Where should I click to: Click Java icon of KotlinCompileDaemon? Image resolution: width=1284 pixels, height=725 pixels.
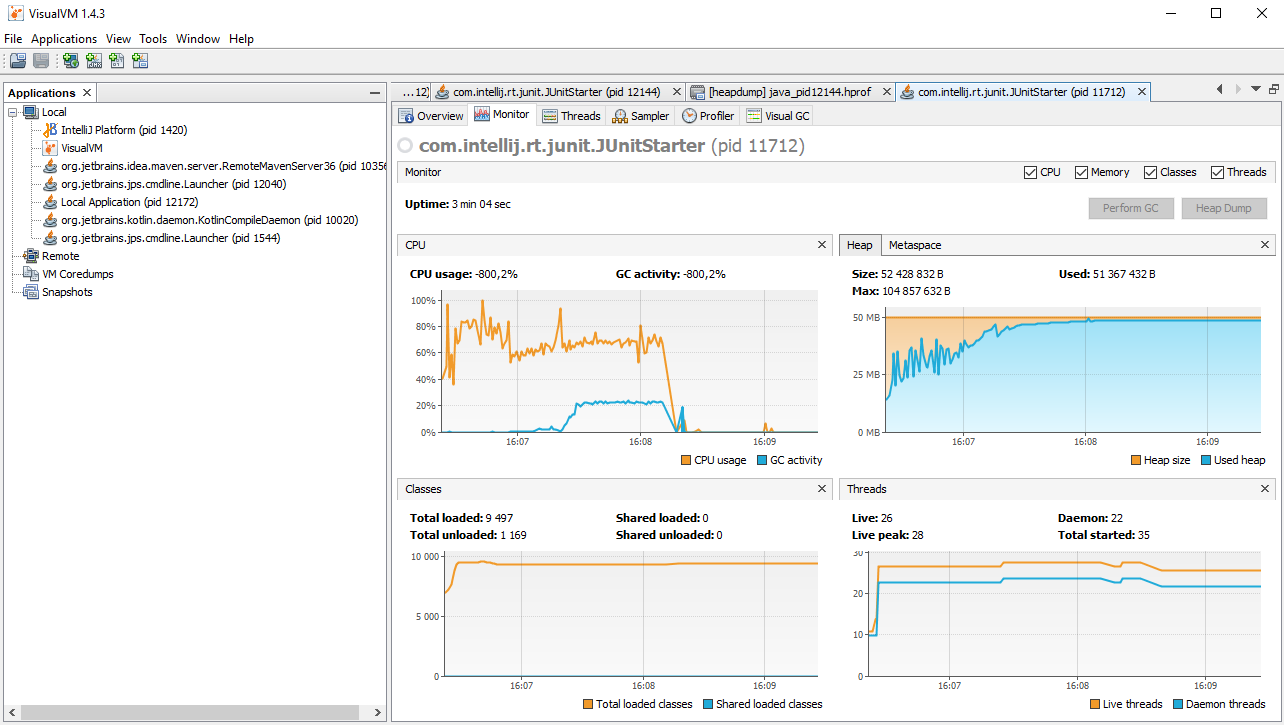(50, 220)
